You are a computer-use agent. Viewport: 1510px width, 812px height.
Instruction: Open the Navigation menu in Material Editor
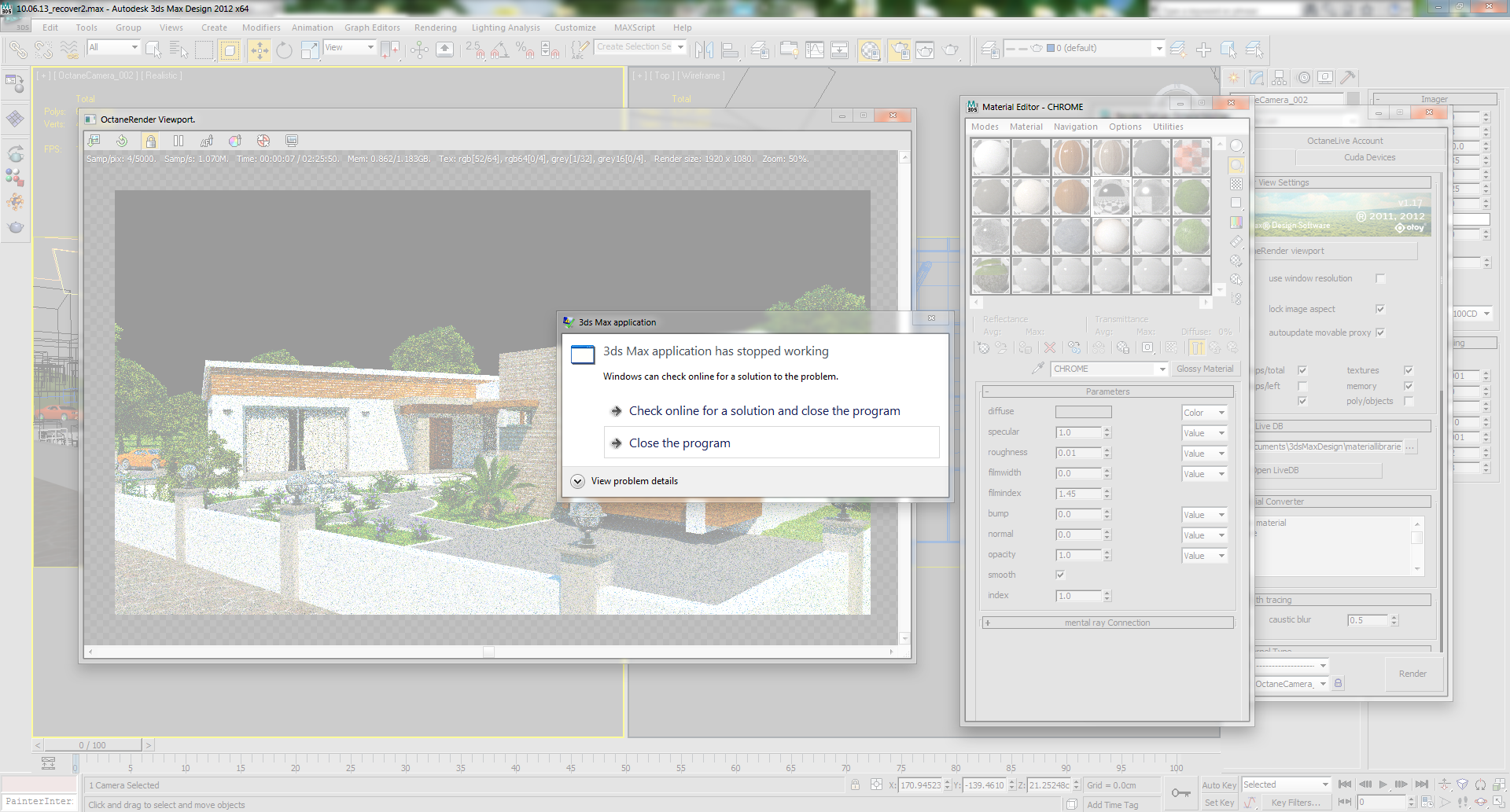pos(1076,127)
